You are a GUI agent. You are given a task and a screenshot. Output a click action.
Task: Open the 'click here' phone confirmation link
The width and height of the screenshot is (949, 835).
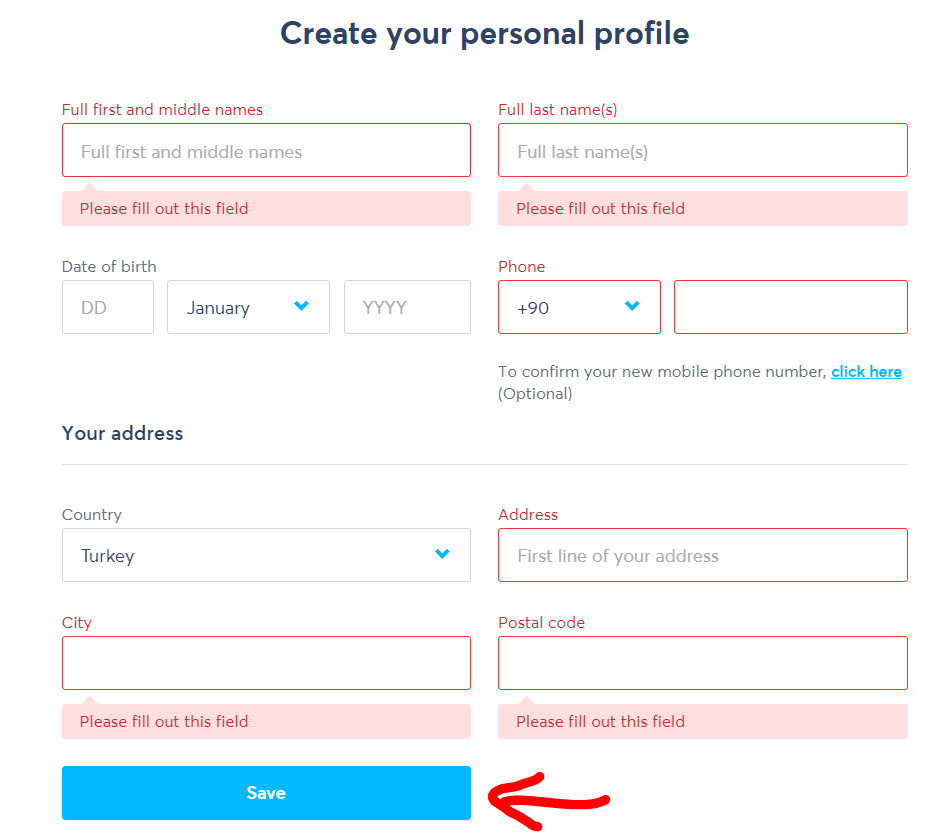[x=866, y=372]
